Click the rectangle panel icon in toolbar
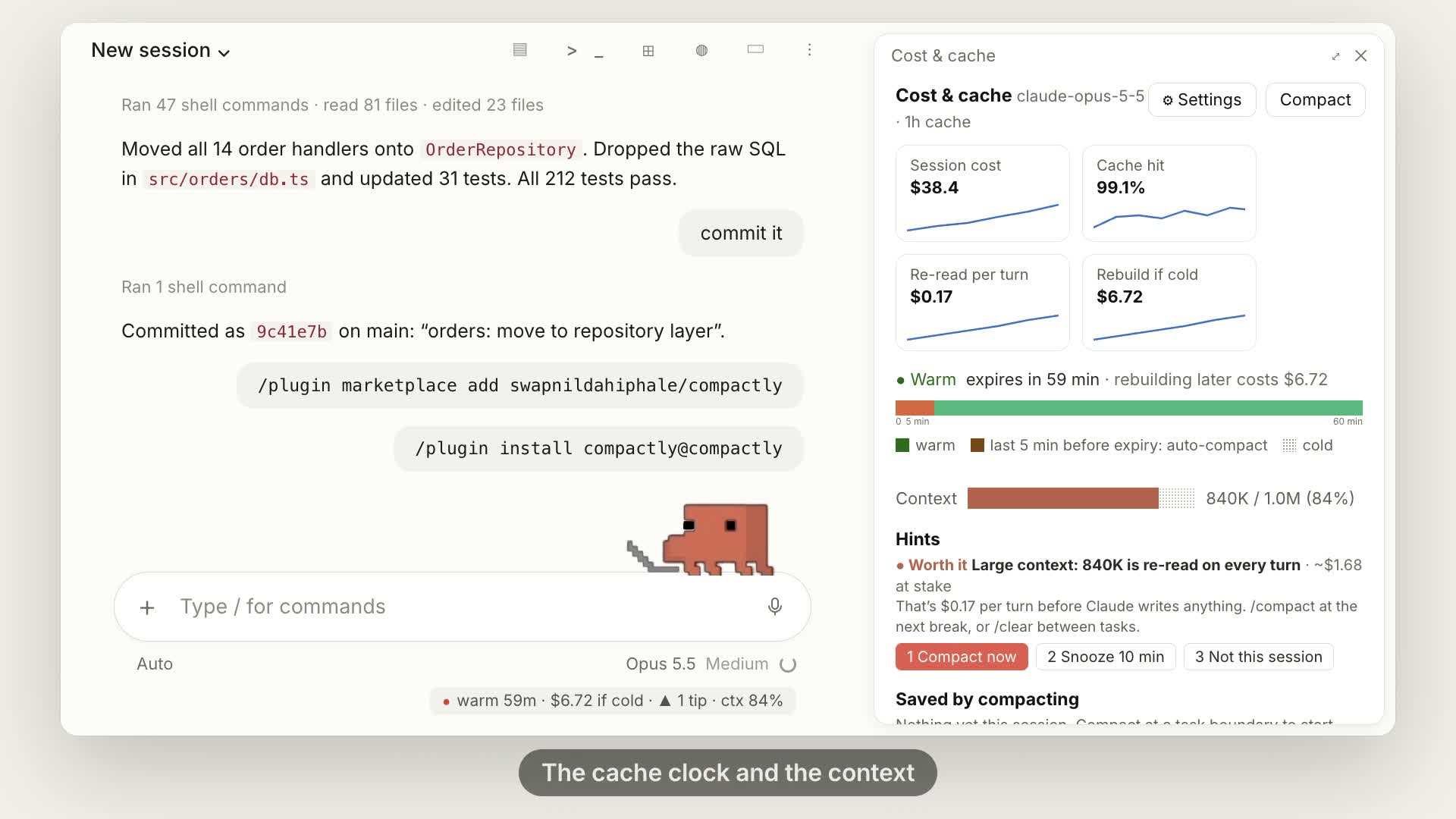Image resolution: width=1456 pixels, height=819 pixels. click(755, 49)
